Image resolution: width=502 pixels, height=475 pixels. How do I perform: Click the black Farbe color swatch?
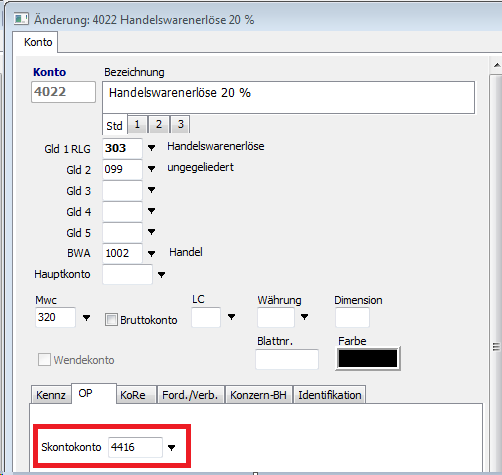coord(368,358)
